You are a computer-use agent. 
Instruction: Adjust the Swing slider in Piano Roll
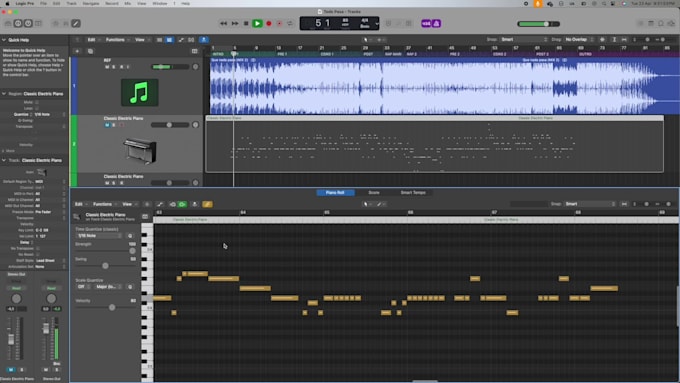tap(105, 265)
